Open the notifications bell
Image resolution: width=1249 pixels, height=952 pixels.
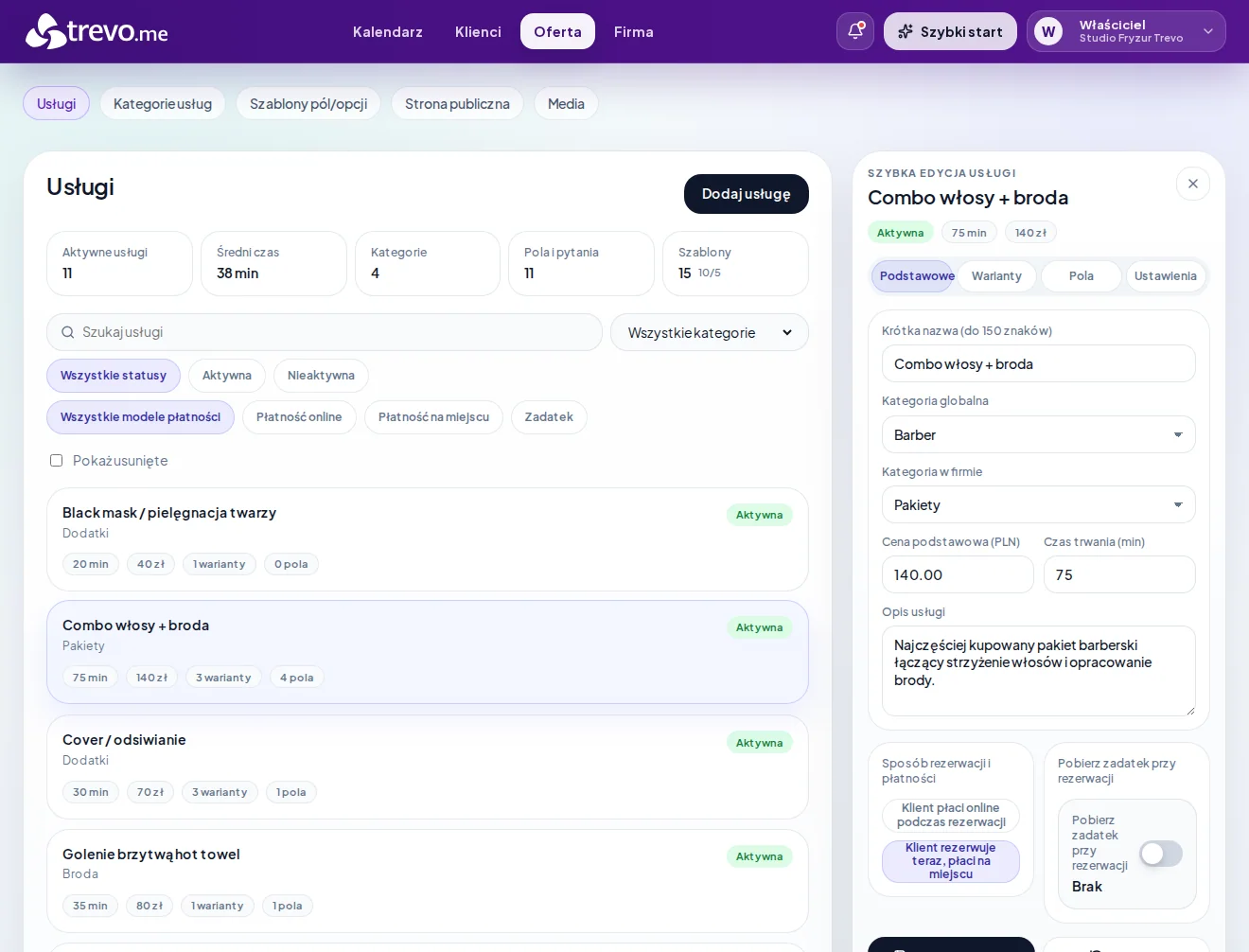pyautogui.click(x=855, y=31)
